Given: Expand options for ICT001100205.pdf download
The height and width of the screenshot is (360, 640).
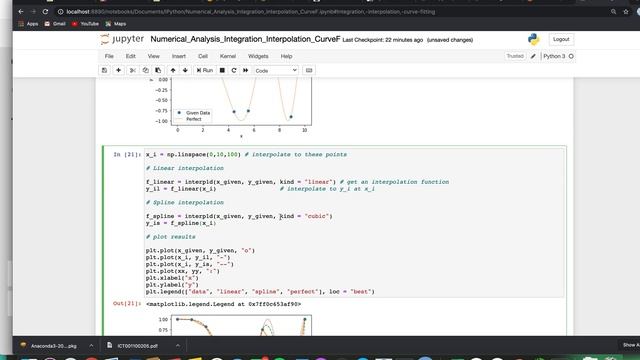Looking at the screenshot, I should [x=178, y=346].
